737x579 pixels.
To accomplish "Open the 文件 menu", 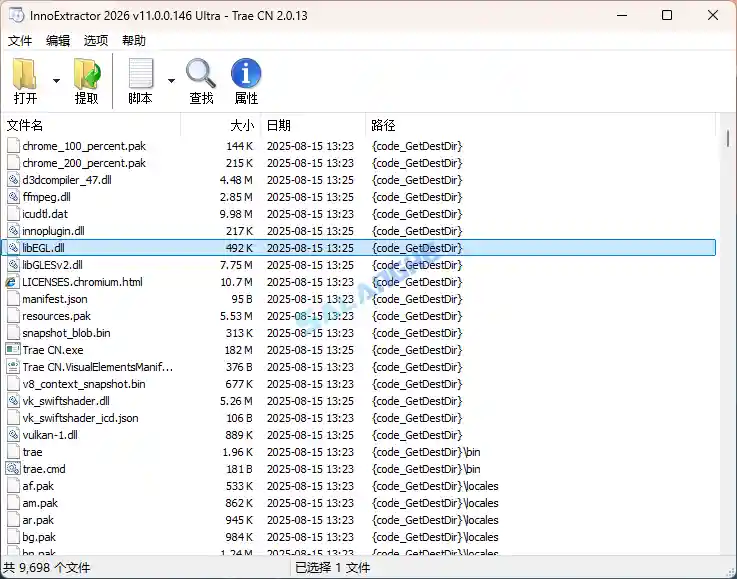I will point(20,41).
